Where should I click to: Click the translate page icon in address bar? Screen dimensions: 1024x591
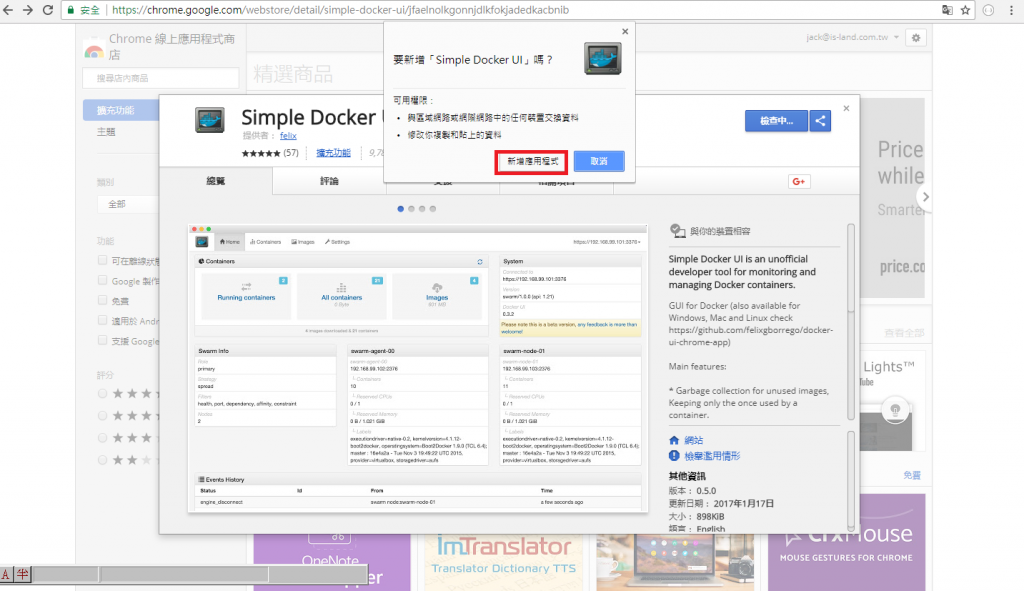947,10
